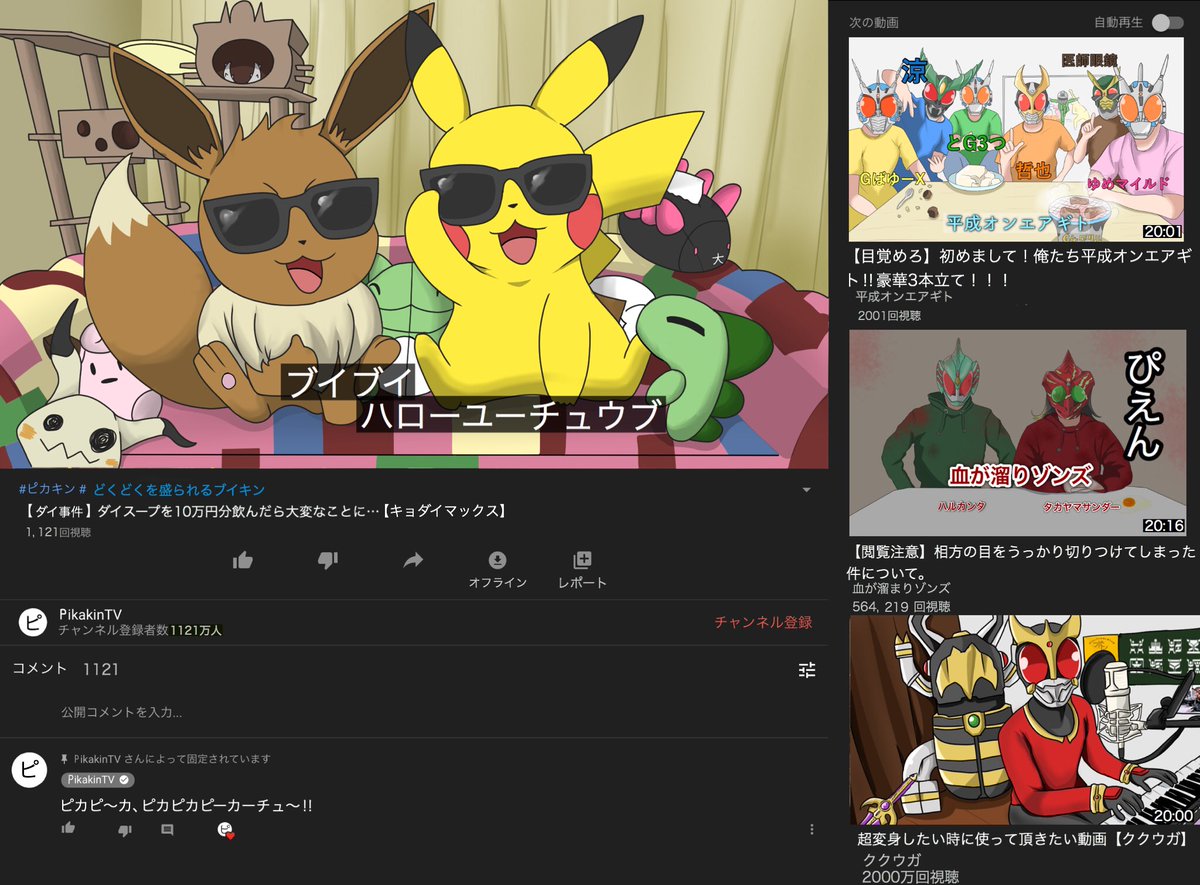
Task: Click 2001回視聴 view count
Action: coord(889,315)
